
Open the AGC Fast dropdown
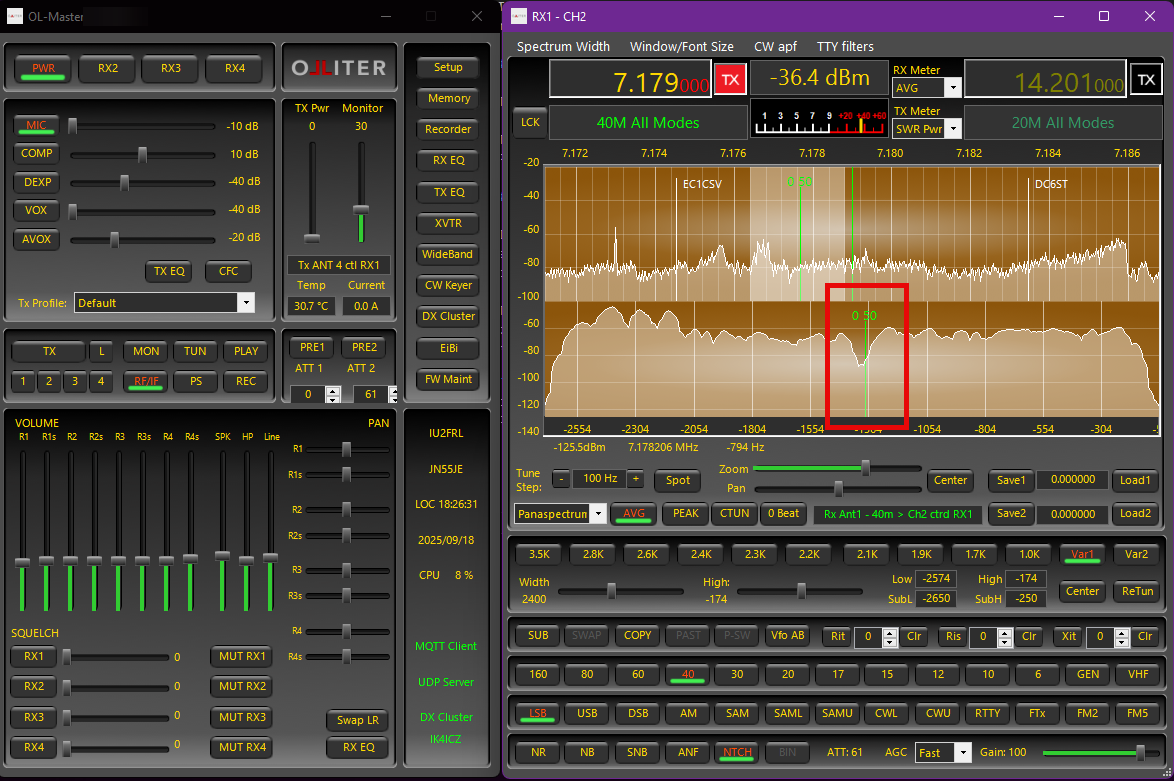tap(962, 752)
